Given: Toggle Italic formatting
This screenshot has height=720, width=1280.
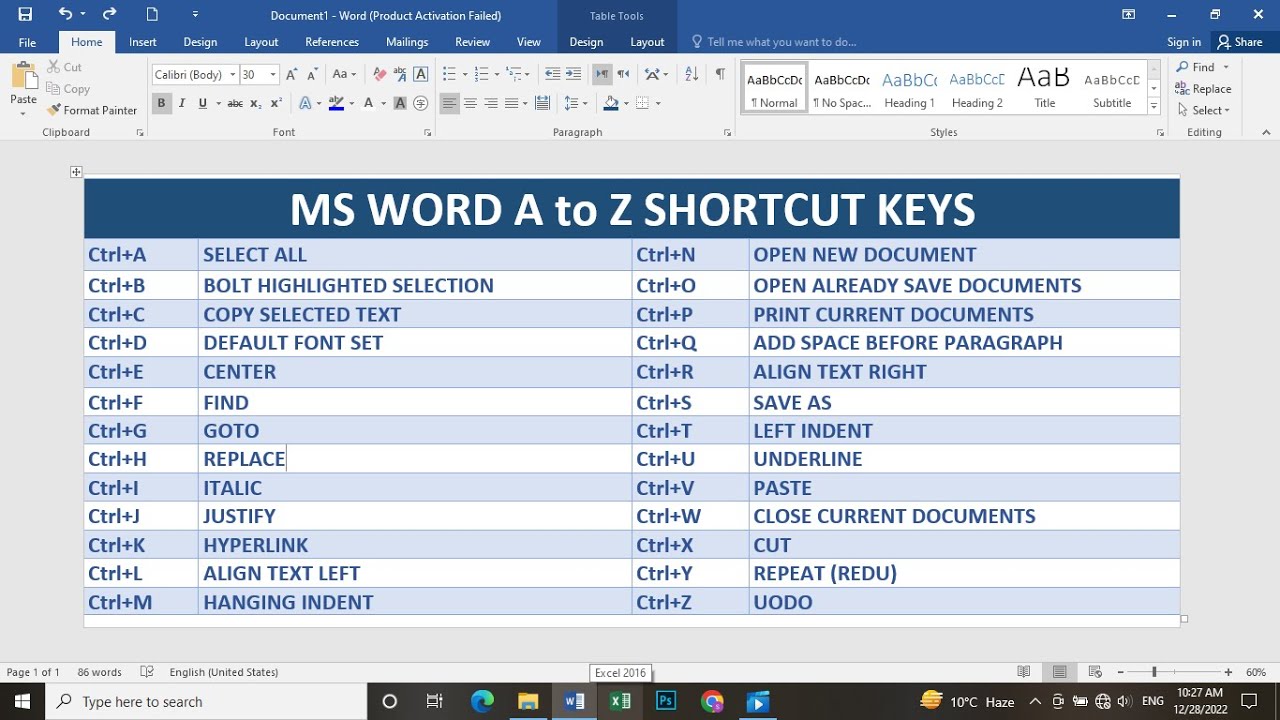Looking at the screenshot, I should click(x=182, y=103).
